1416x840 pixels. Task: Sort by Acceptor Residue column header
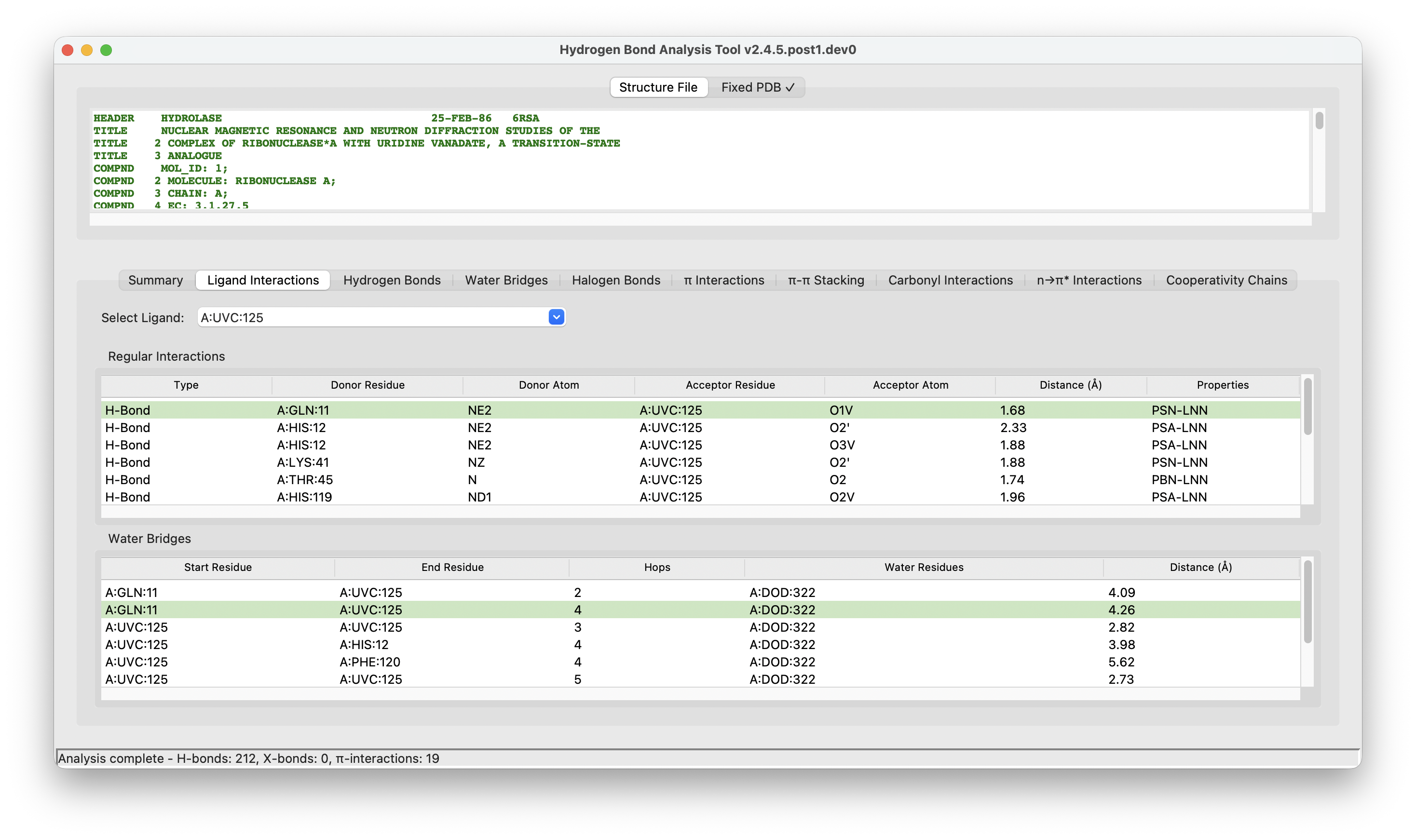click(730, 385)
